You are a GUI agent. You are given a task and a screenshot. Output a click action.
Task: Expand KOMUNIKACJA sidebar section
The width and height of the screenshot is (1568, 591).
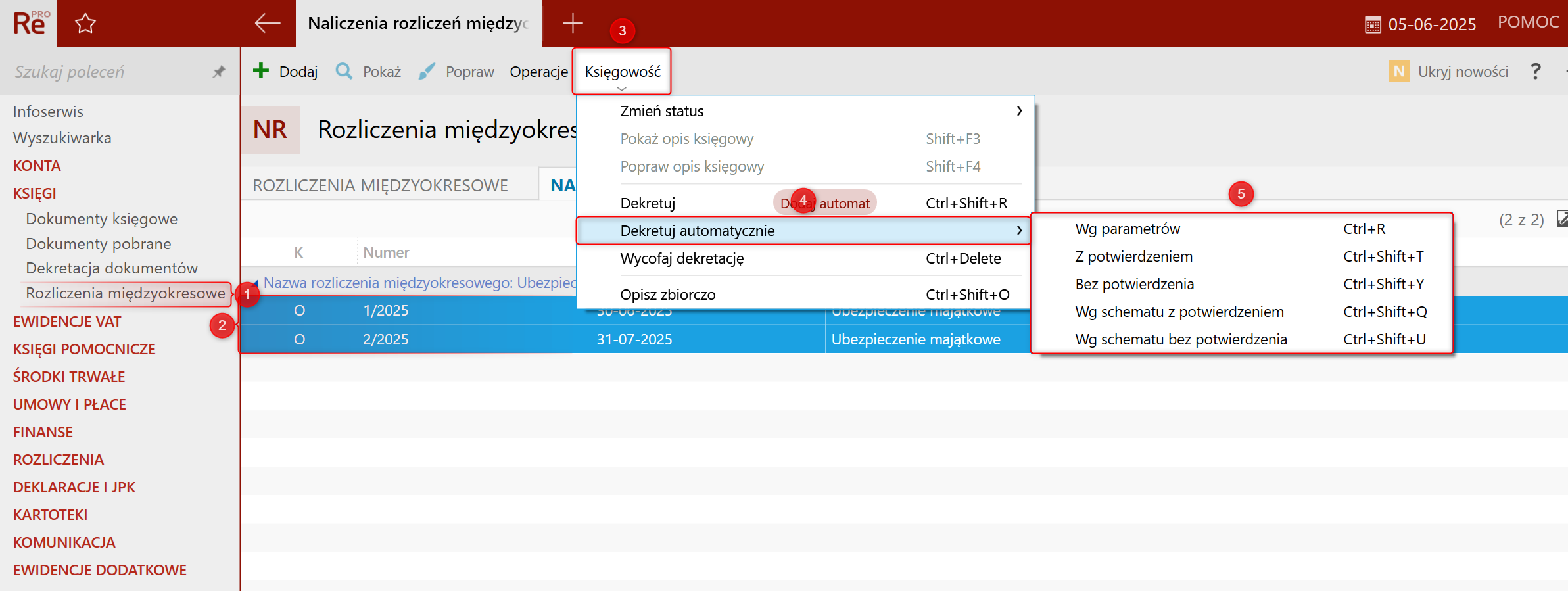click(x=64, y=542)
